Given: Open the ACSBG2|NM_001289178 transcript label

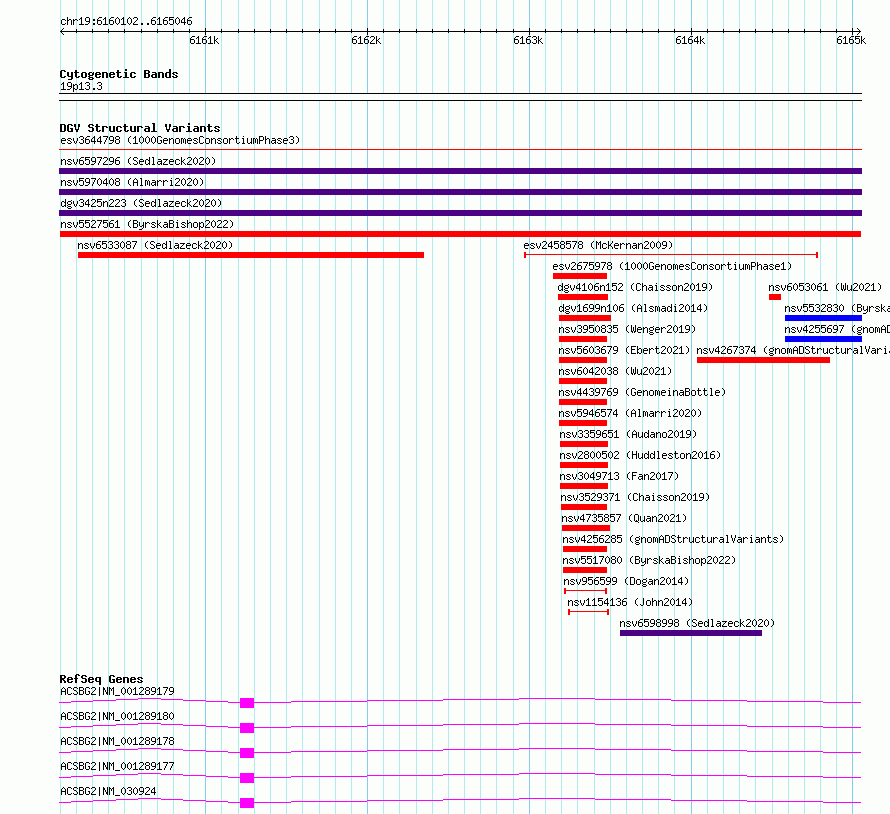Looking at the screenshot, I should click(x=117, y=741).
